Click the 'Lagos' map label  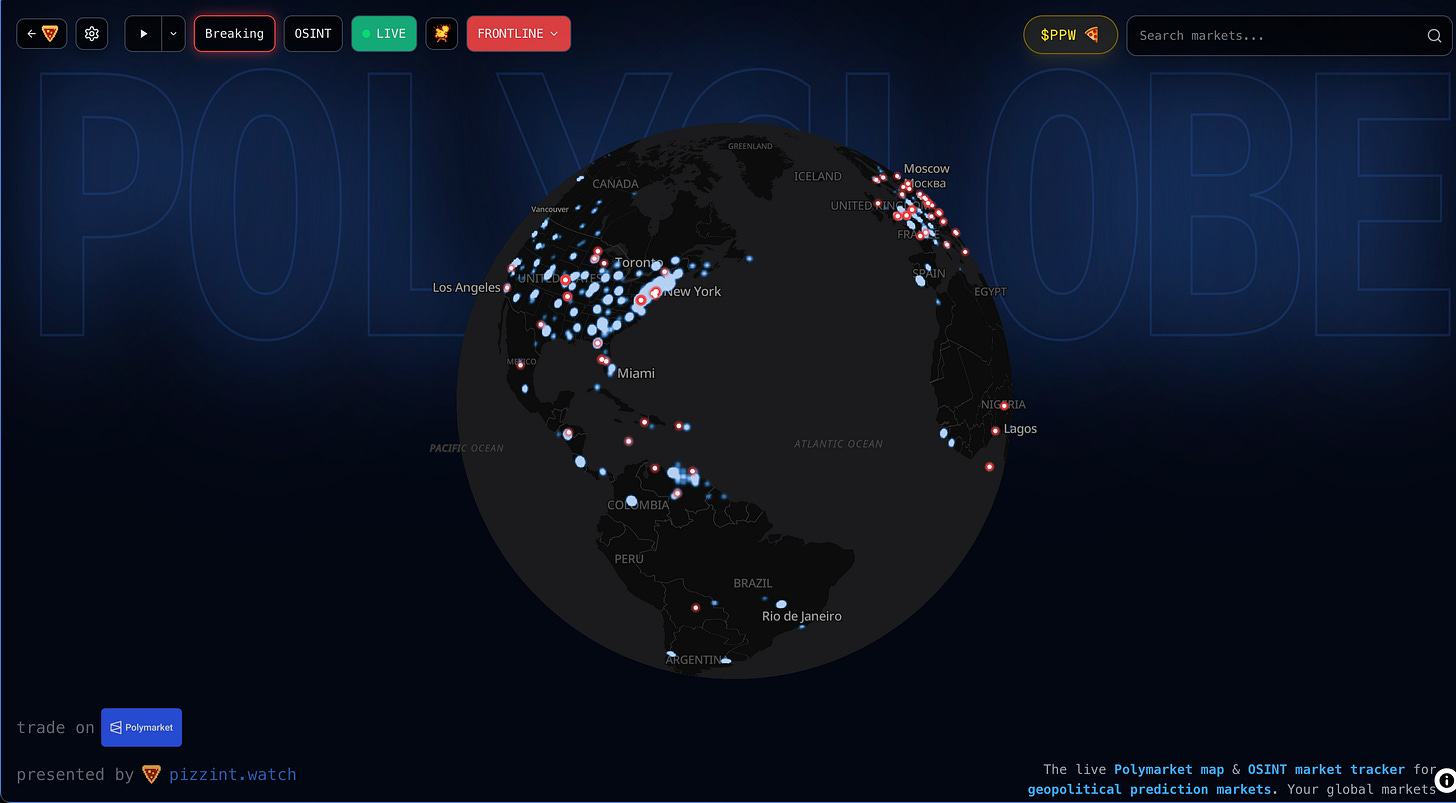tap(1020, 429)
